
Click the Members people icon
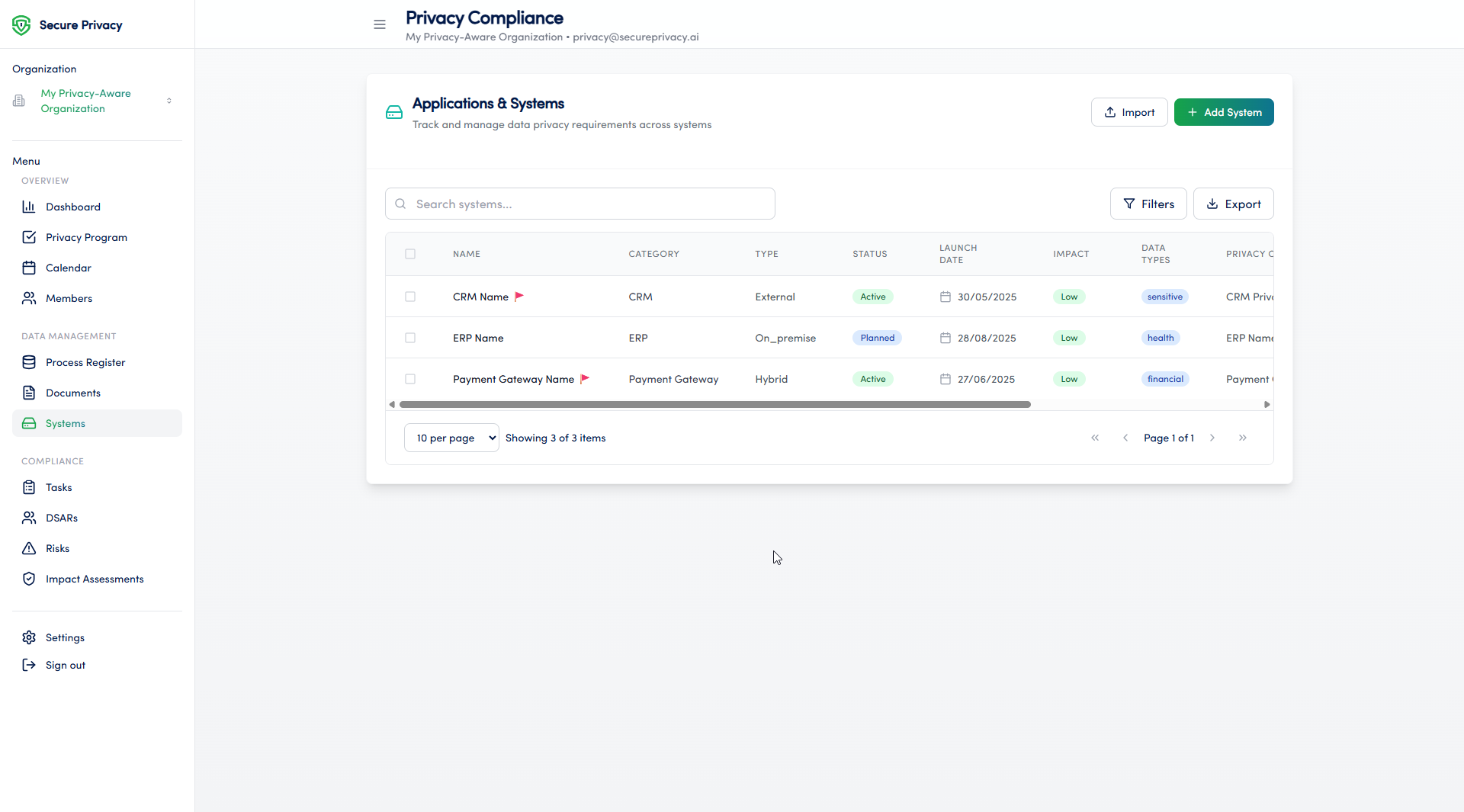29,298
